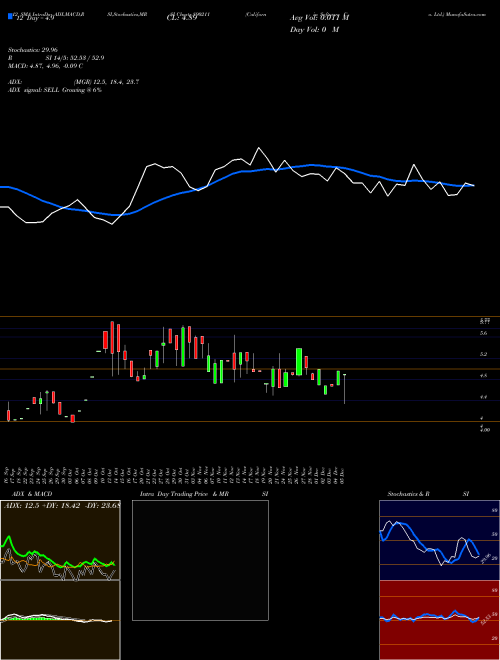500x660 pixels.
Task: Click the 'MACD: 4.87, 4.96, -0.09 C' line
Action: [45, 66]
